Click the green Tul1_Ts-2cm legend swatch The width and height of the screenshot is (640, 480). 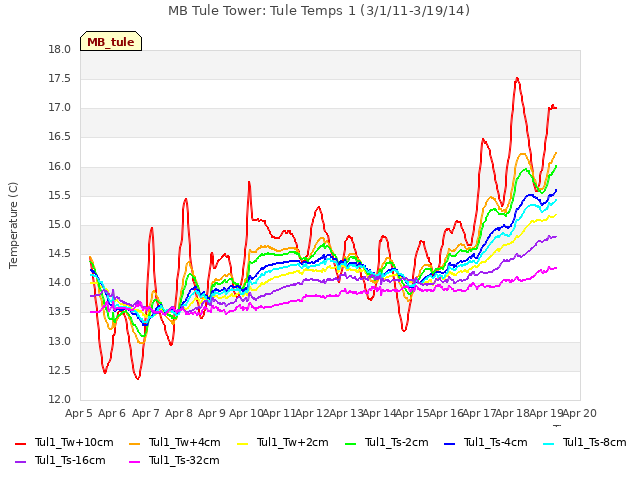click(x=351, y=444)
